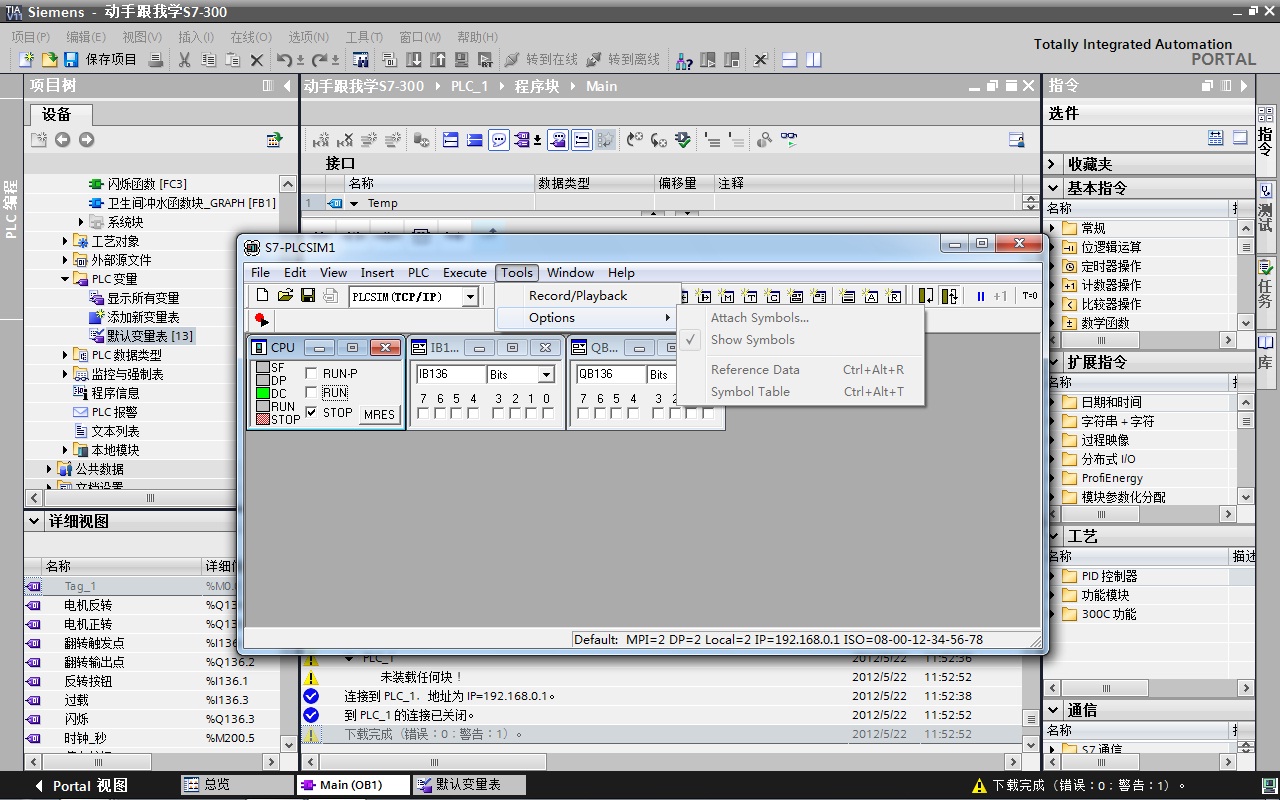This screenshot has height=800, width=1280.
Task: Toggle the STOP checkbox in CPU window
Action: pyautogui.click(x=311, y=412)
